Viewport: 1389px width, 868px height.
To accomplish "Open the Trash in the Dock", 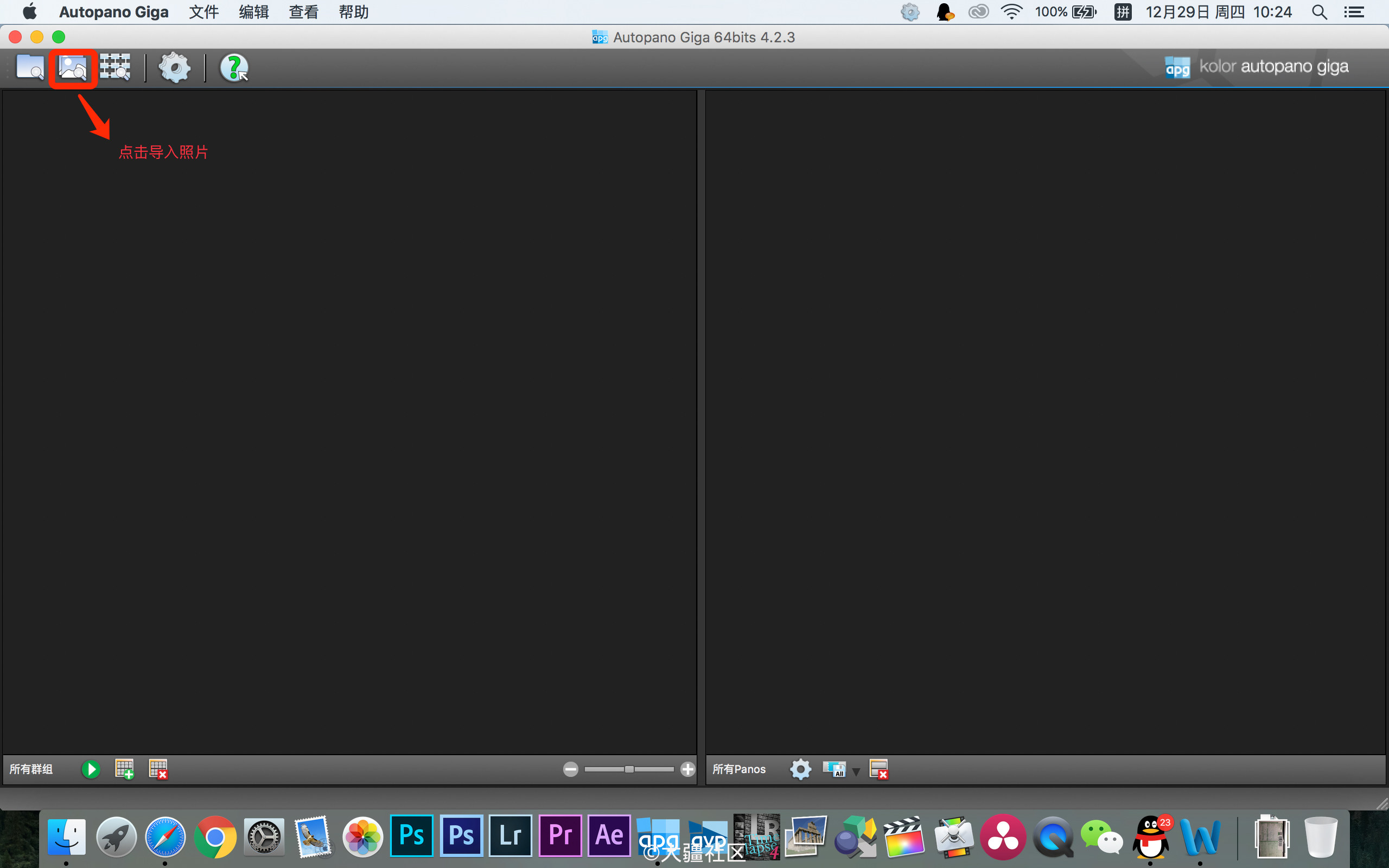I will [1321, 837].
